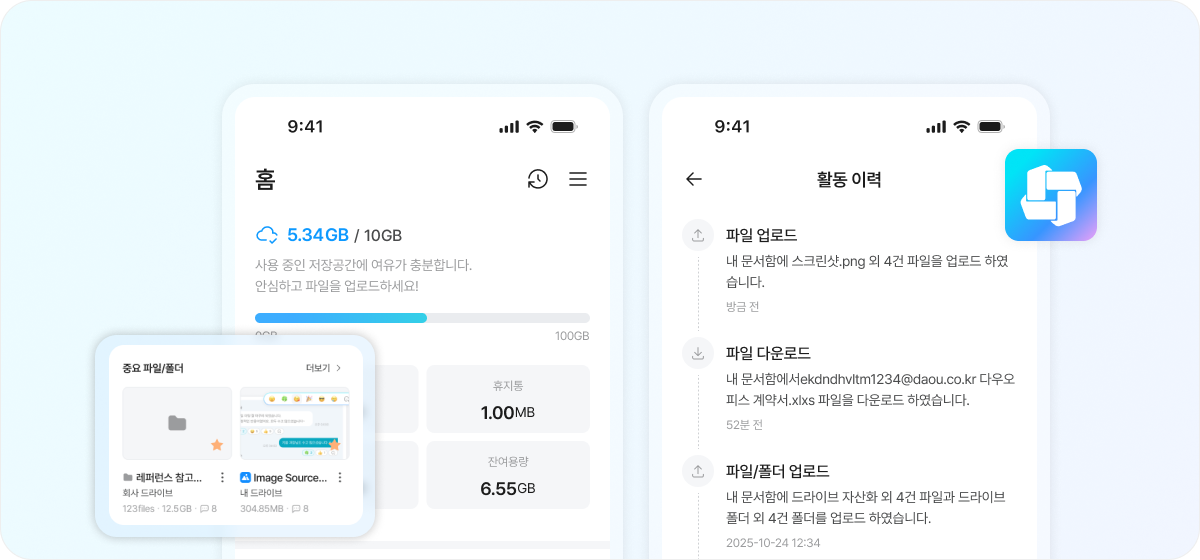Toggle star on Image Source thumbnail

(x=334, y=445)
